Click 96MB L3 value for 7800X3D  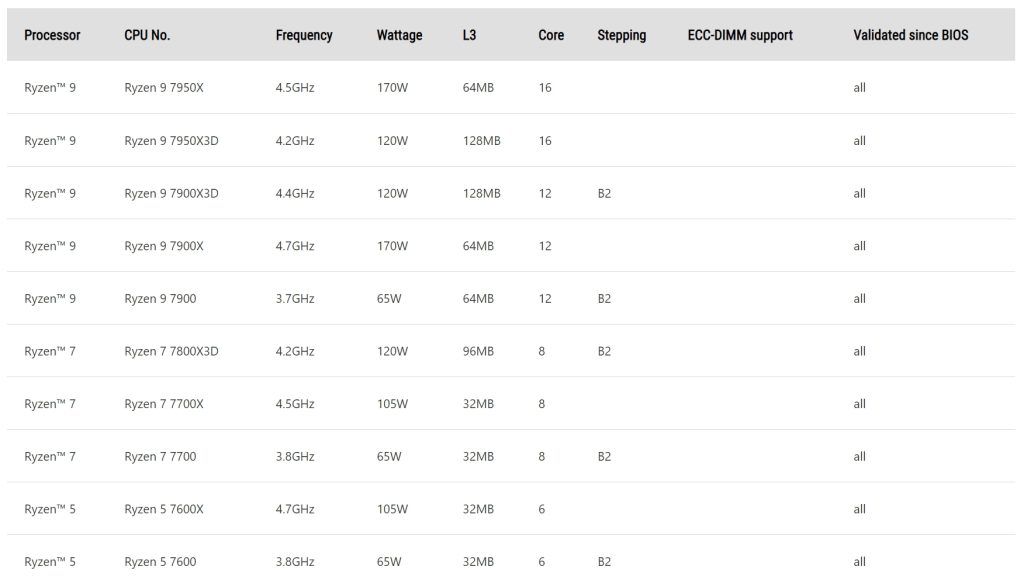pyautogui.click(x=478, y=351)
